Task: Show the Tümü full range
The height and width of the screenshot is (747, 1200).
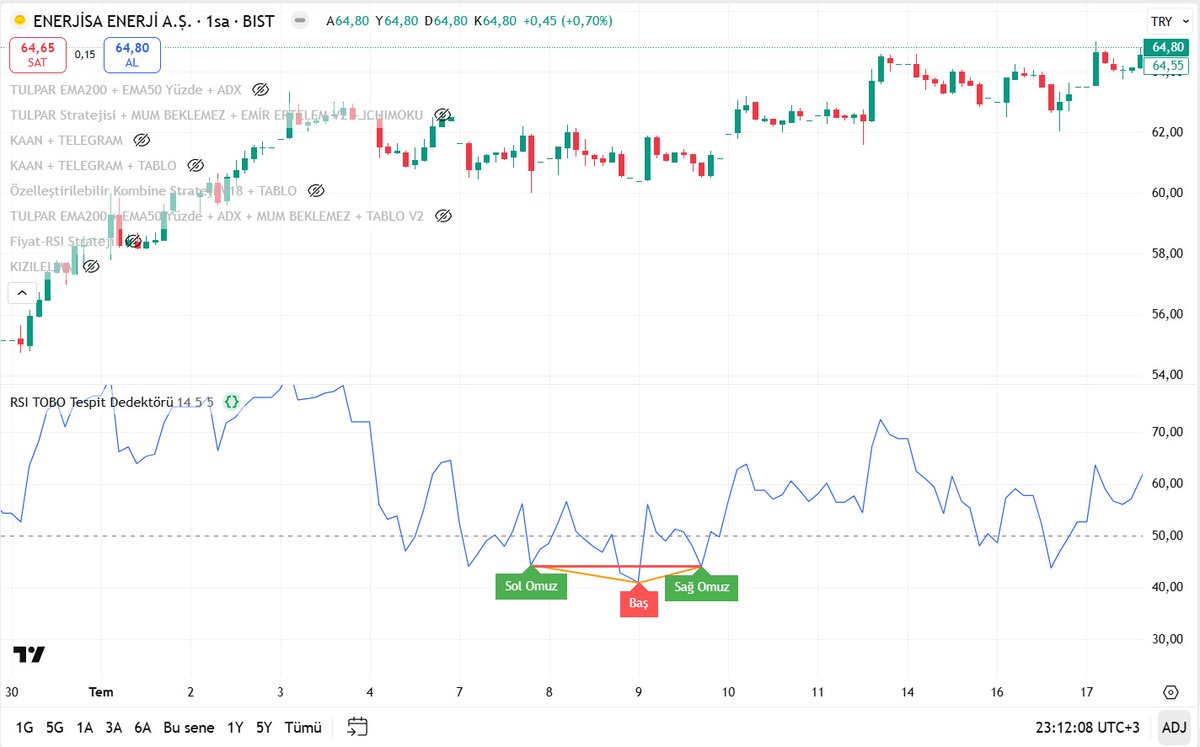Action: point(302,727)
